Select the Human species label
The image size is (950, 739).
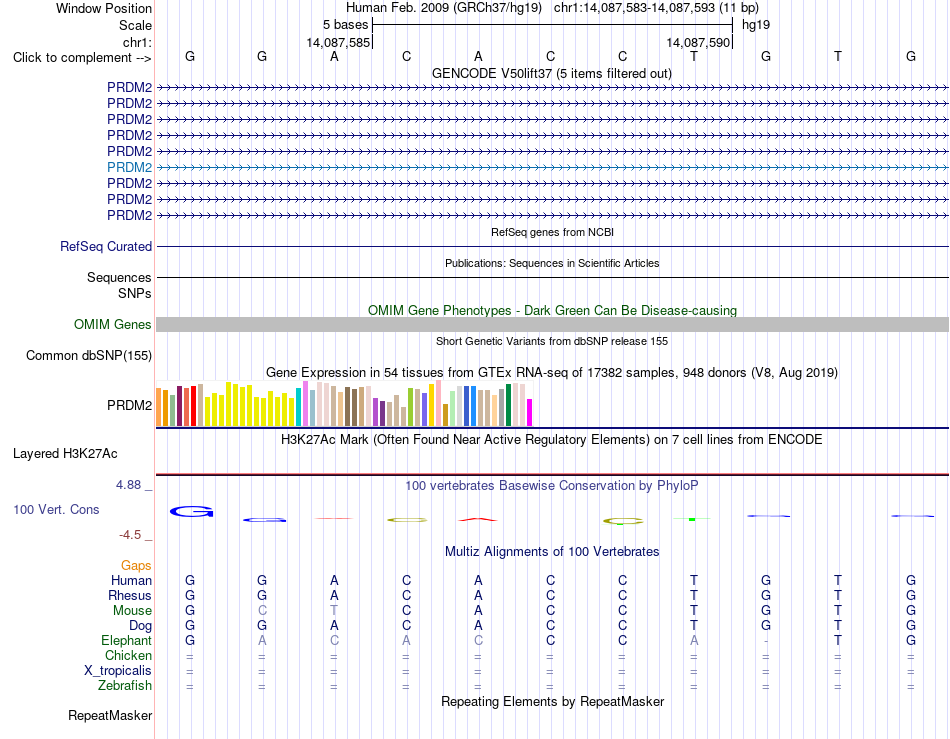[131, 580]
